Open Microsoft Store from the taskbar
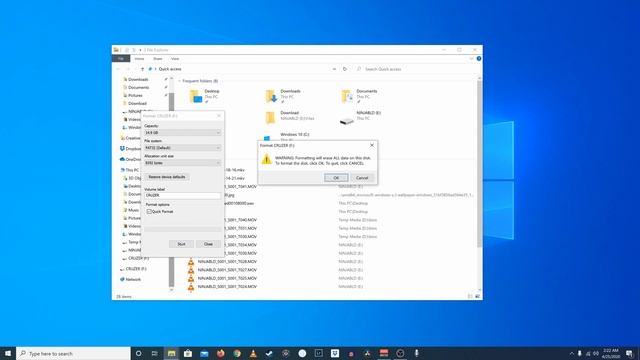 click(x=188, y=353)
